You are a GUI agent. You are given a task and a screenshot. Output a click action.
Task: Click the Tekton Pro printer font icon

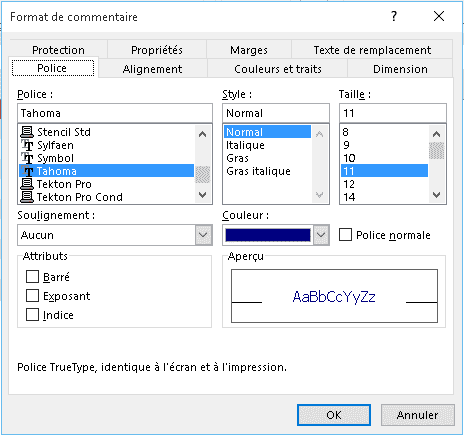point(27,184)
